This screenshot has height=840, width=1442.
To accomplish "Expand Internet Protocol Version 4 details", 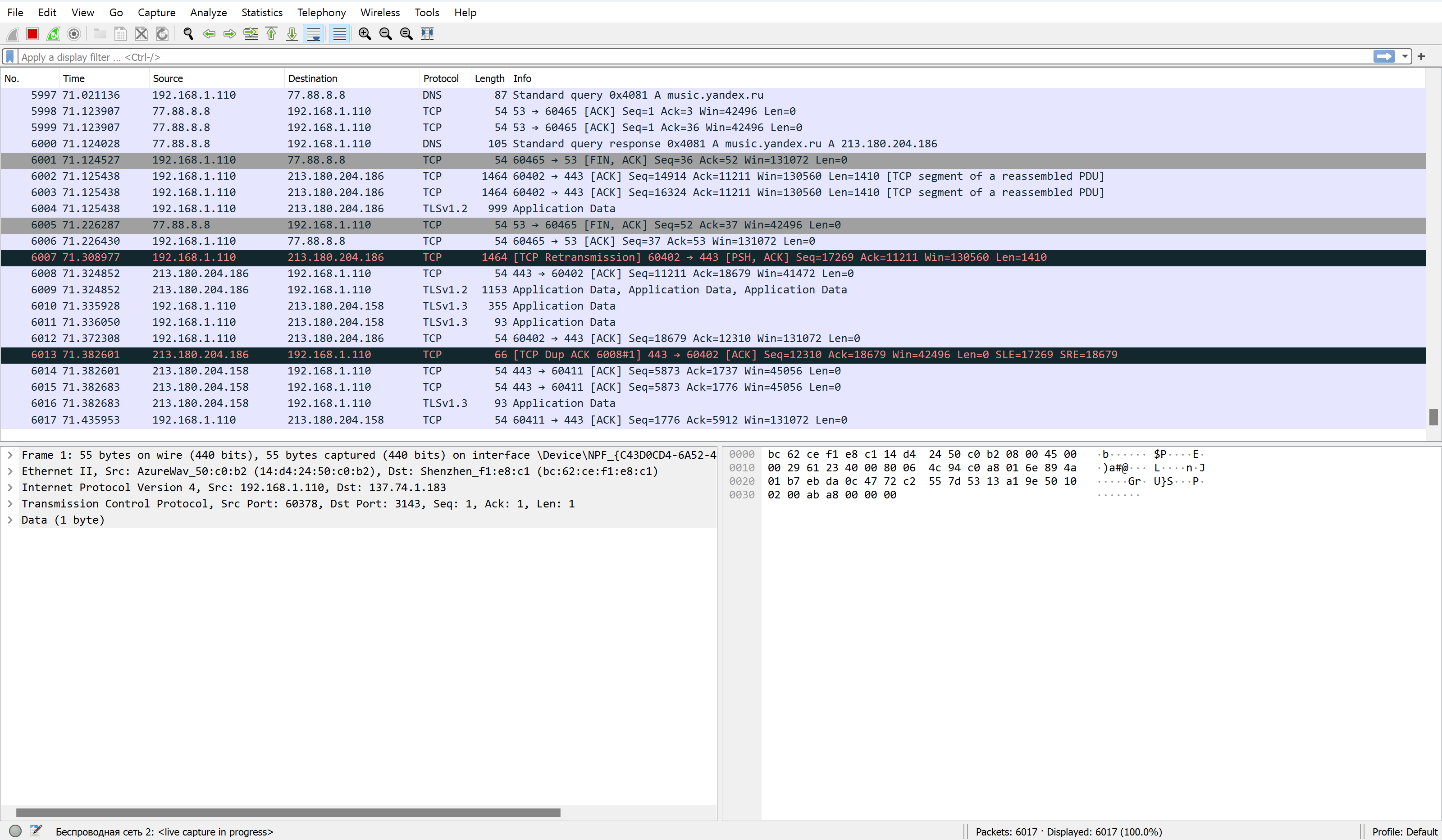I will 10,488.
